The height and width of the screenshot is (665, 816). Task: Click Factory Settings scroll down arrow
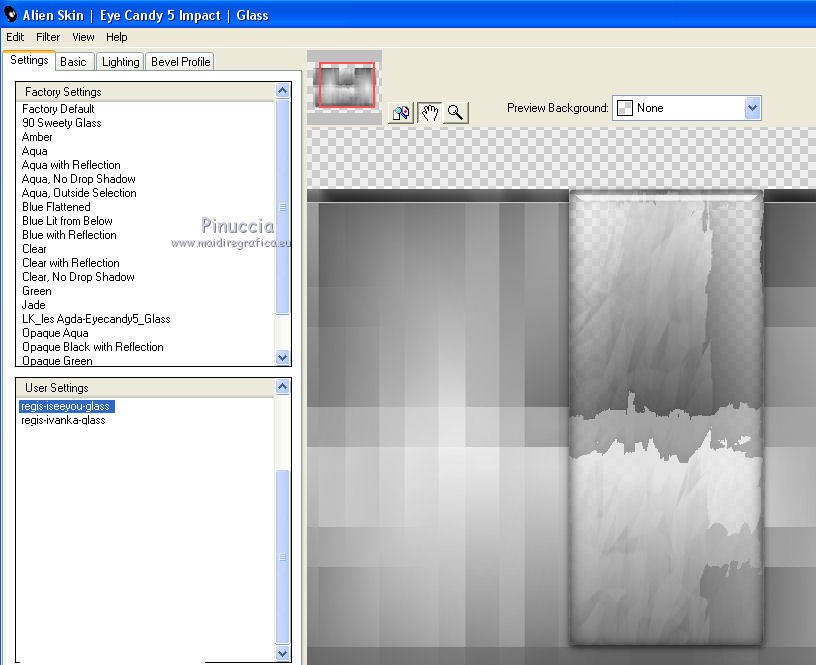[x=283, y=357]
